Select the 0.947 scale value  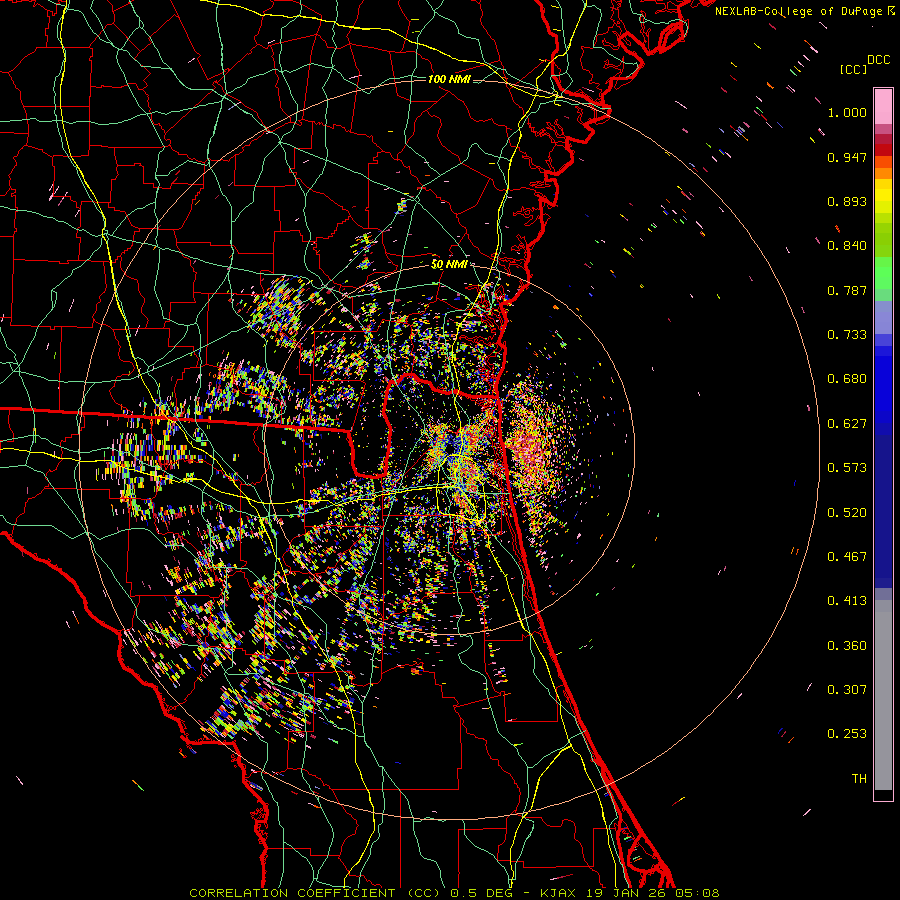pyautogui.click(x=847, y=157)
